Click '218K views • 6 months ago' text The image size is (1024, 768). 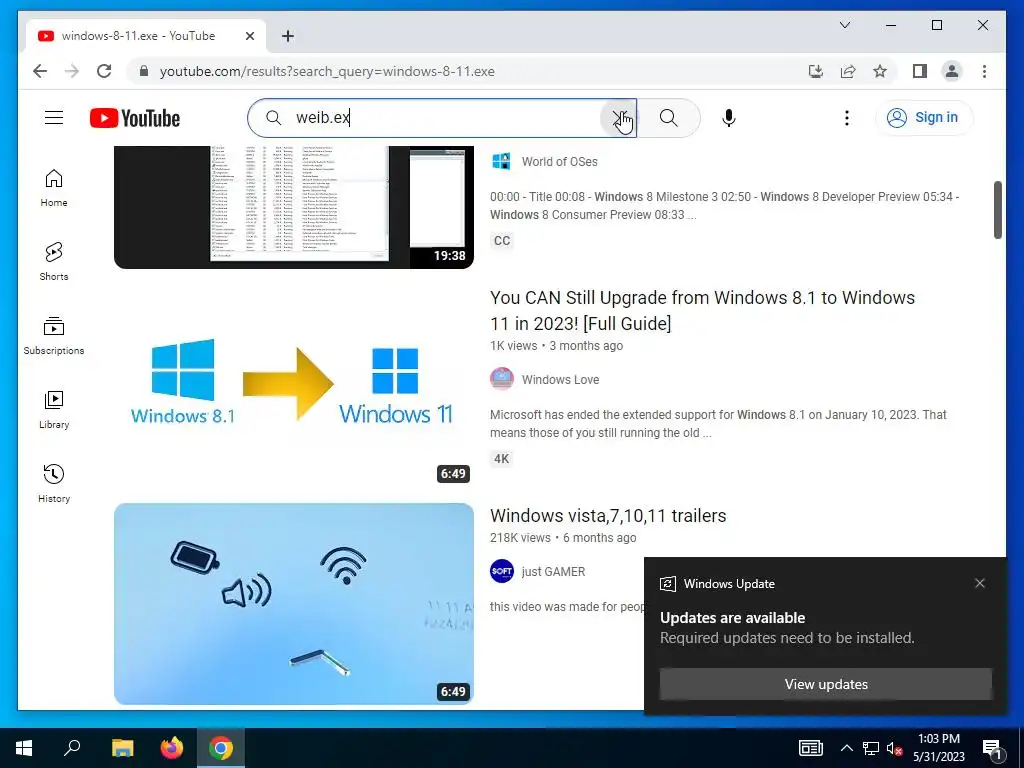563,538
